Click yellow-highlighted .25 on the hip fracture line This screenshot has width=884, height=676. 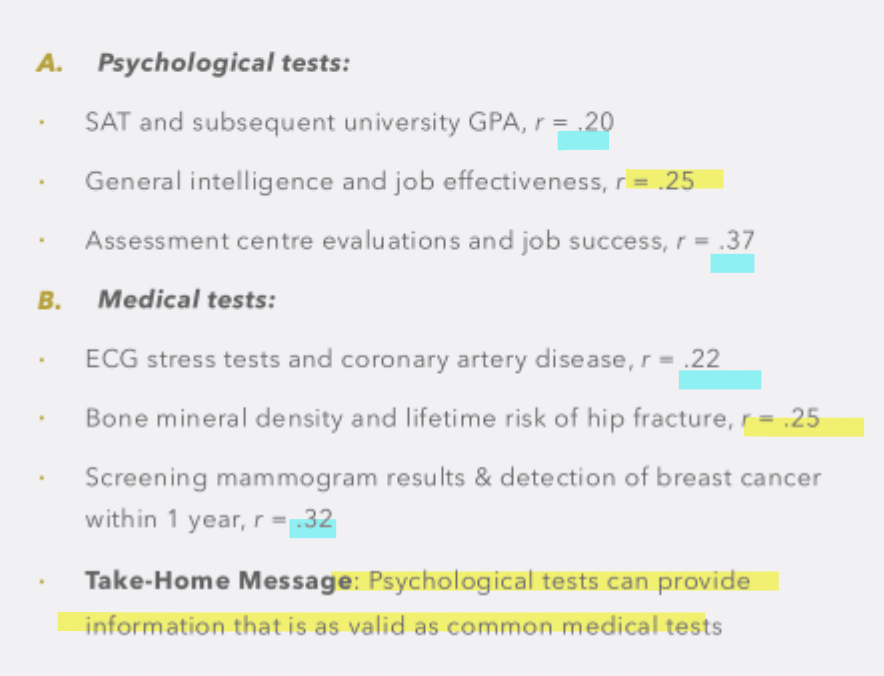coord(802,419)
